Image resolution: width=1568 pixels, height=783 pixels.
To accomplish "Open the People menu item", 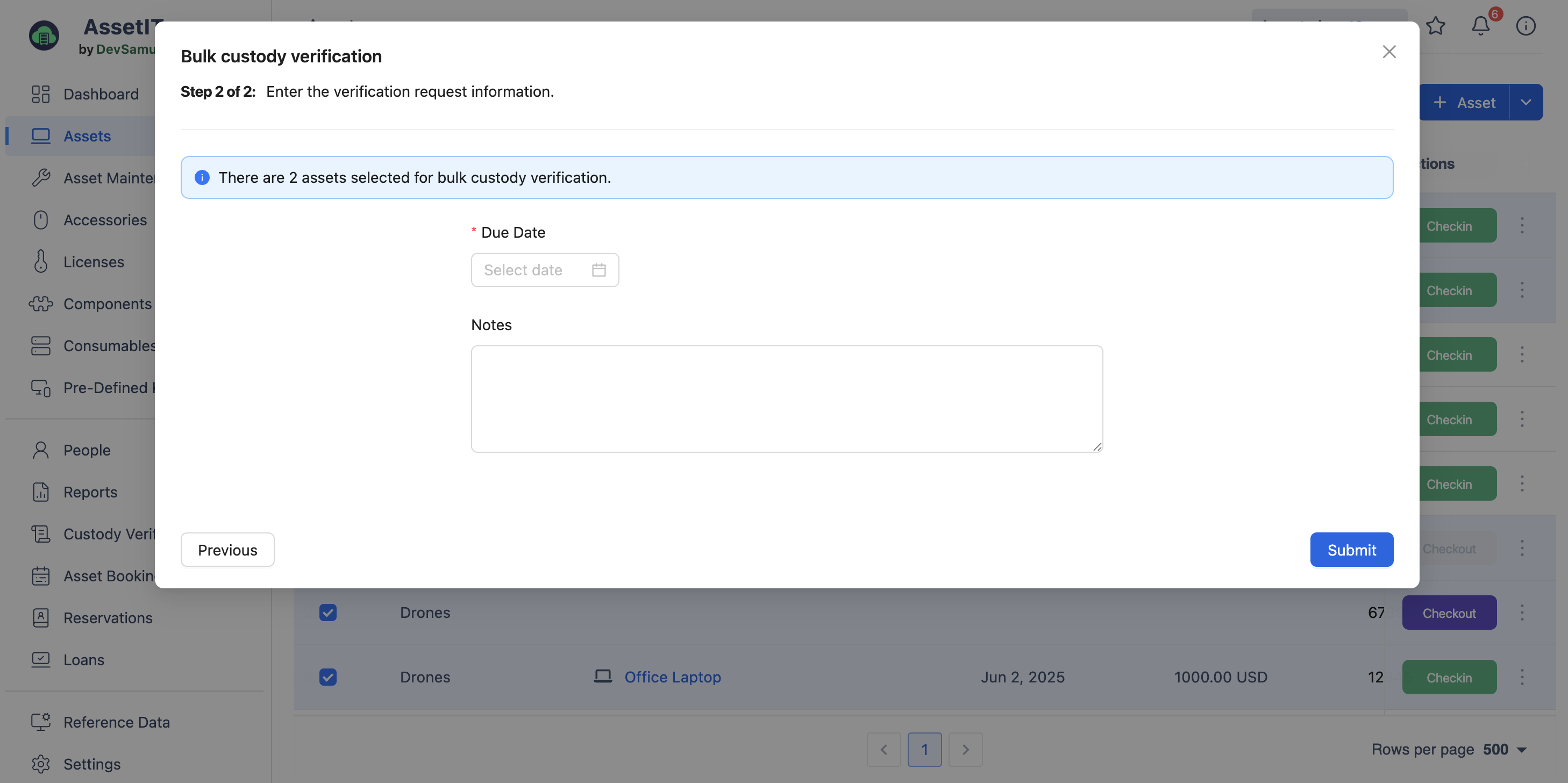I will (x=87, y=450).
